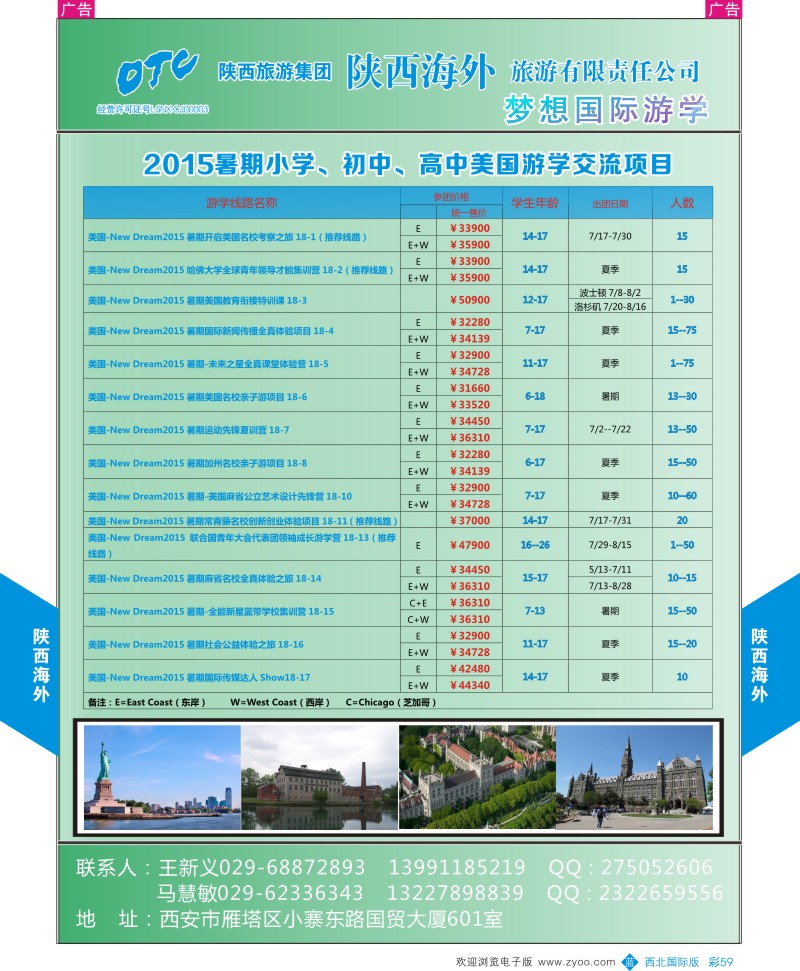Click the license number under the OTC logo
Screen dimensions: 800x971
point(152,109)
